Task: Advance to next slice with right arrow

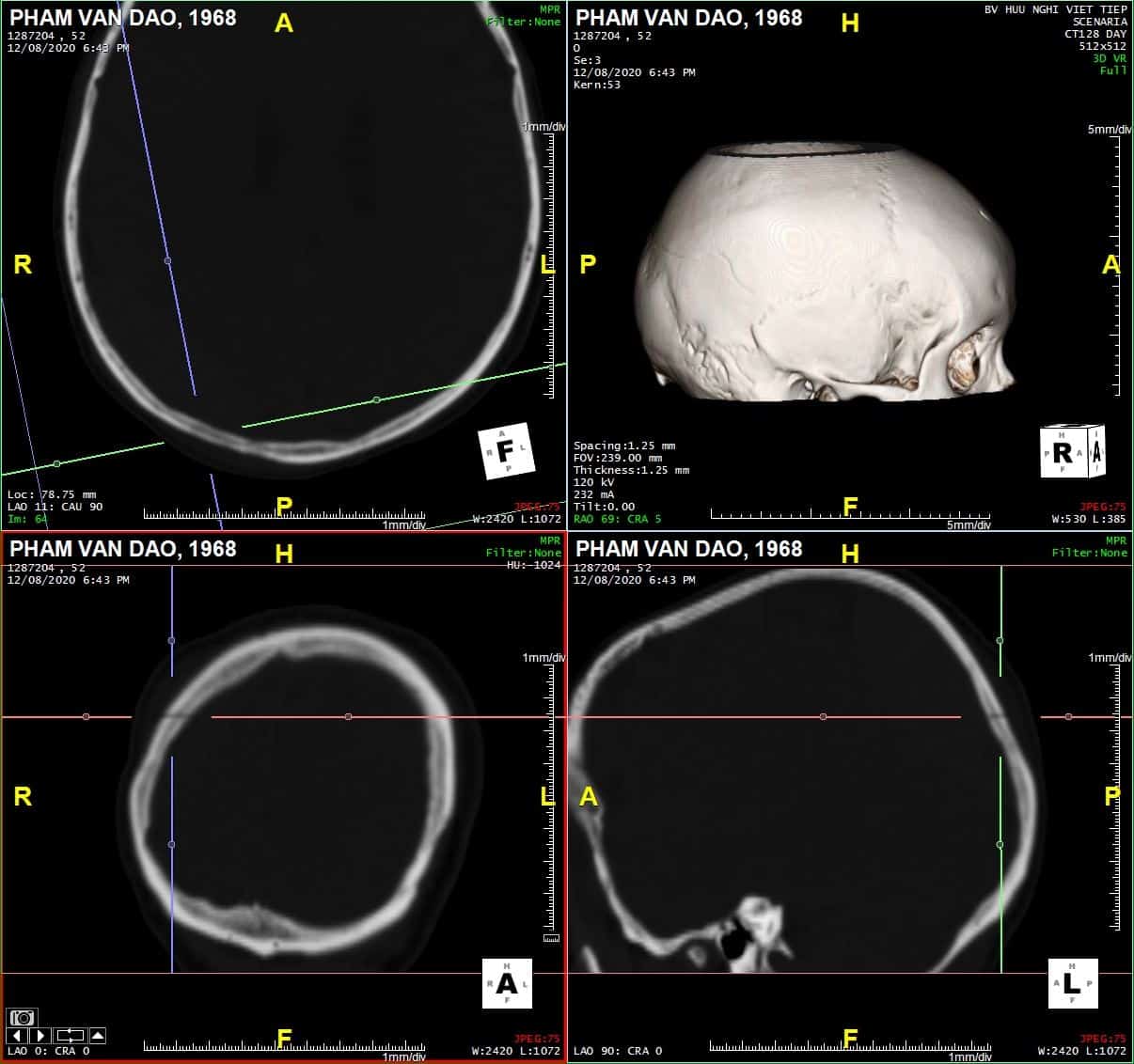Action: 40,1036
